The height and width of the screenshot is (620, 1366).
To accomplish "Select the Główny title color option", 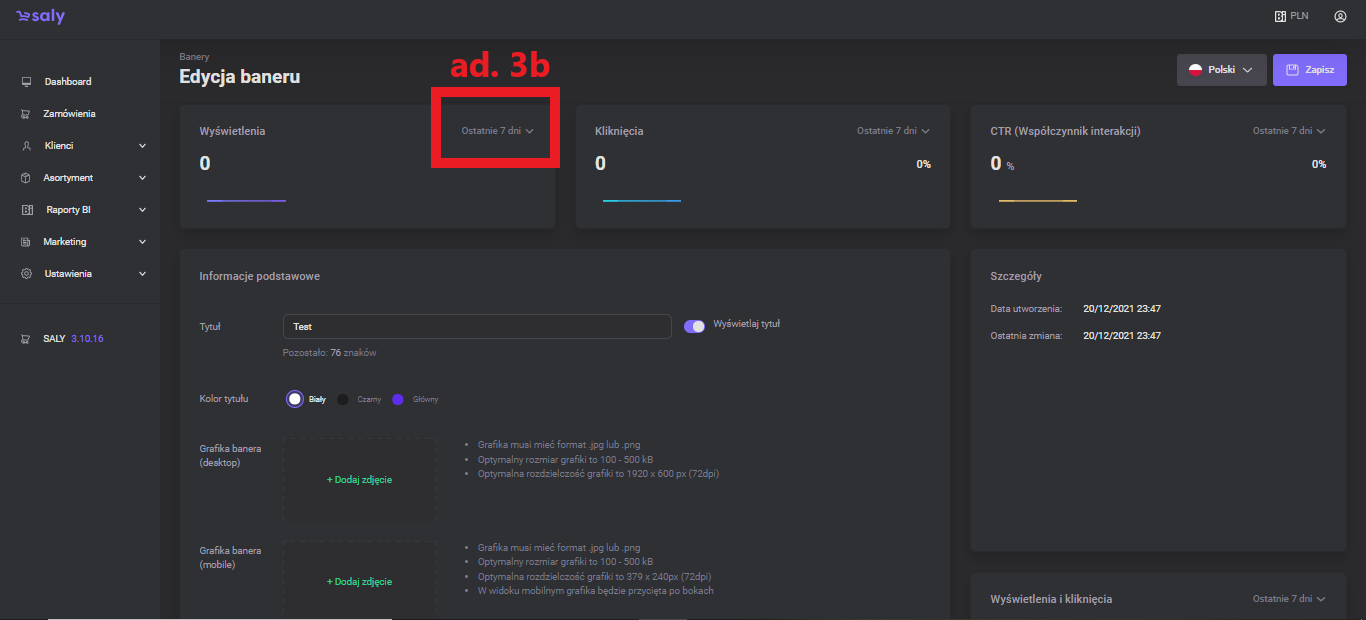I will [398, 399].
